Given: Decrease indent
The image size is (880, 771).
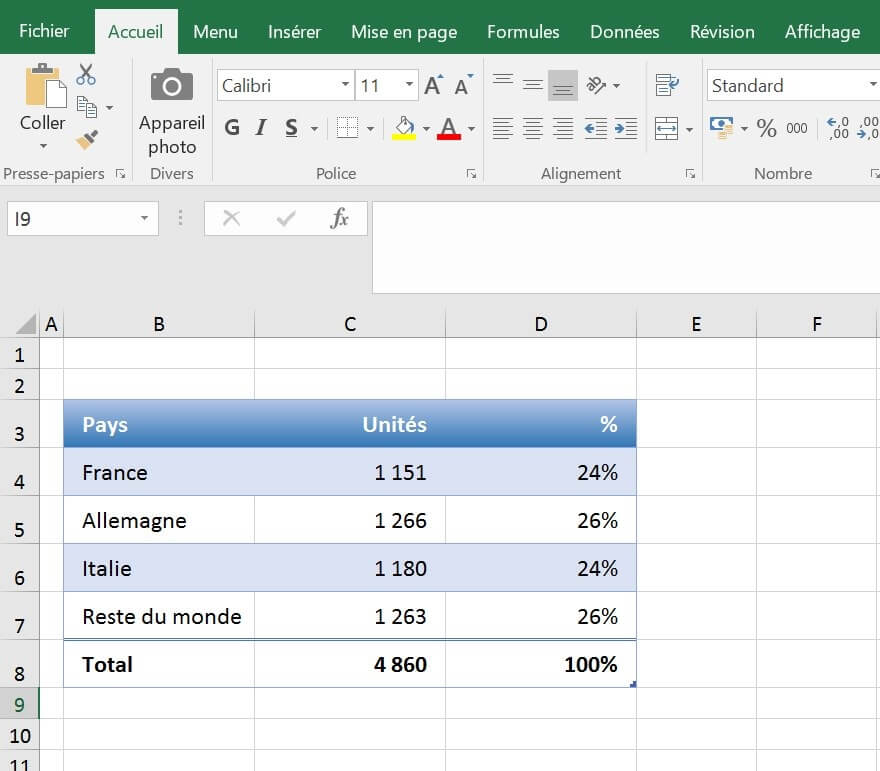Looking at the screenshot, I should click(595, 128).
